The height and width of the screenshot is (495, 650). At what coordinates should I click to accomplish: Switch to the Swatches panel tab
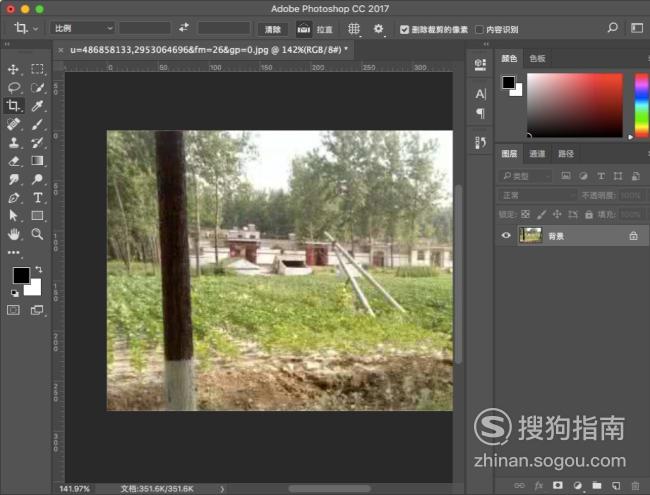[x=537, y=58]
